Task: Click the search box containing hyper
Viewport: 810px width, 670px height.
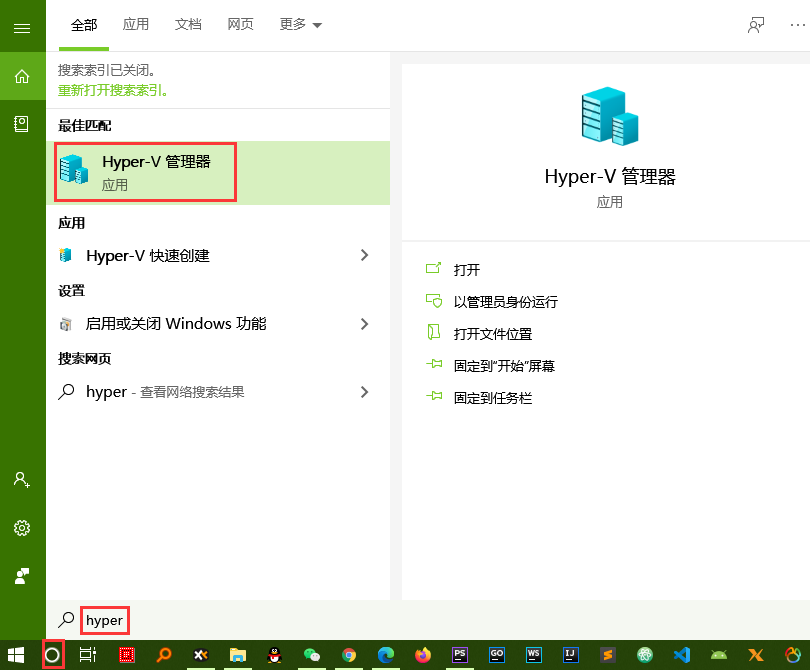Action: point(104,620)
